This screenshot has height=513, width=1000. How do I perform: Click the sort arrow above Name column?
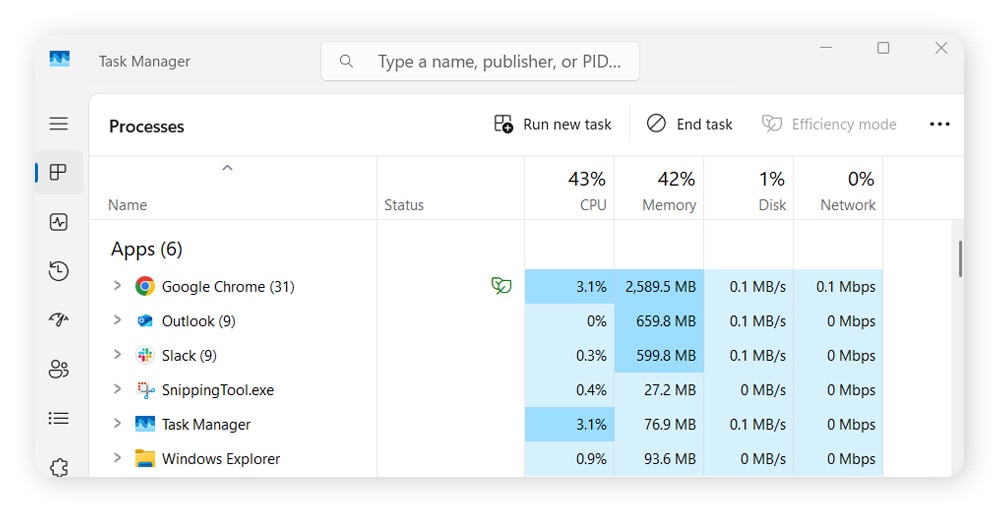pos(227,168)
